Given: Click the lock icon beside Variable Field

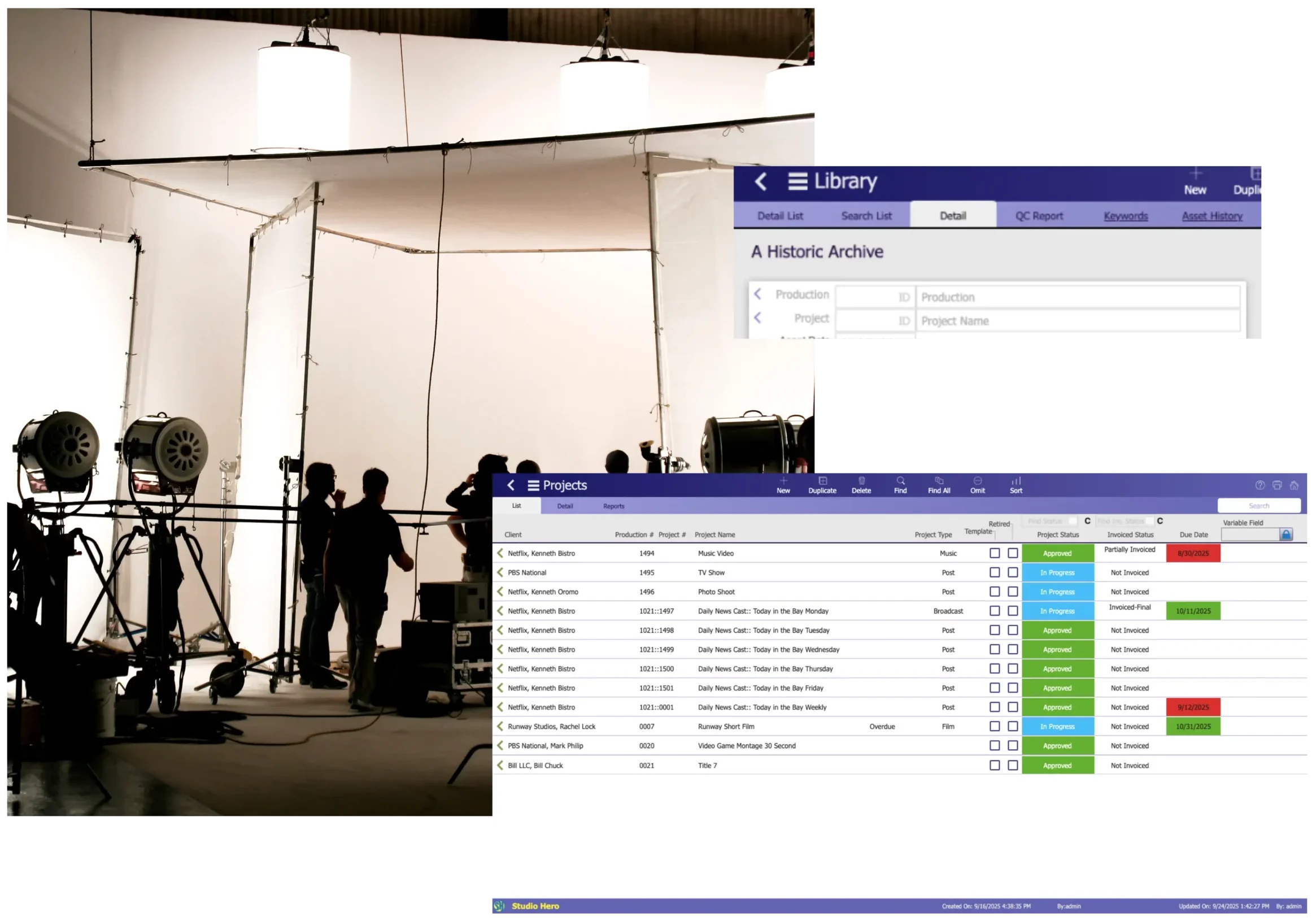Looking at the screenshot, I should click(x=1286, y=535).
